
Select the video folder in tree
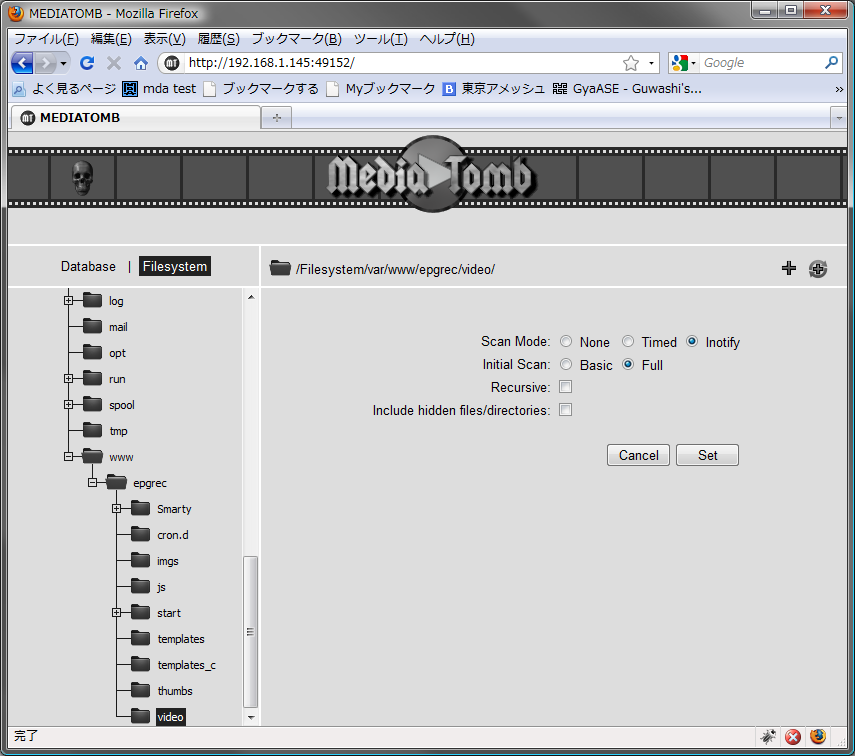(171, 717)
